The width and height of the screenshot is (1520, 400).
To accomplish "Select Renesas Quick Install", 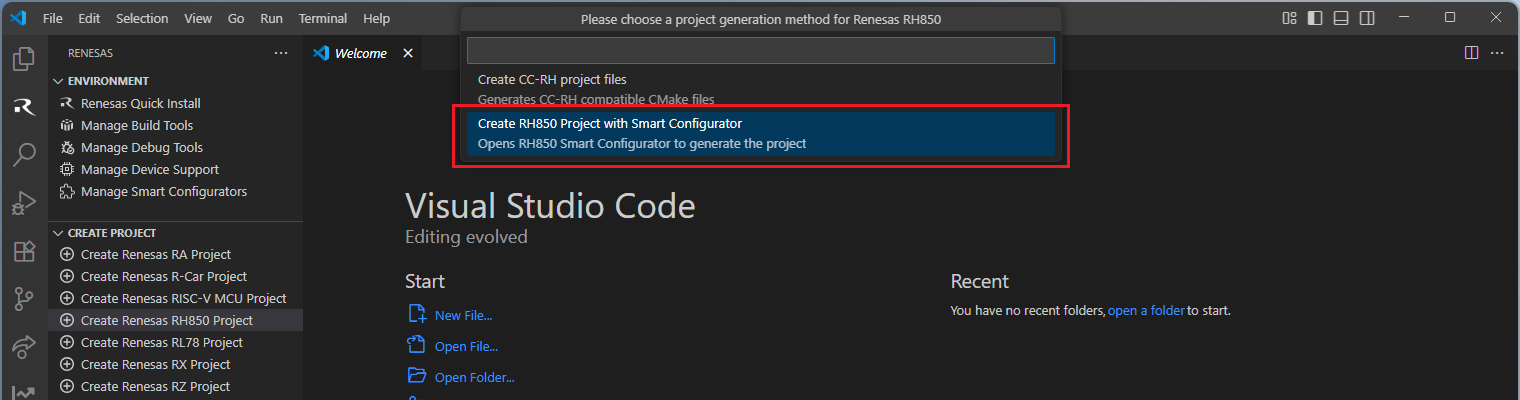I will tap(176, 103).
